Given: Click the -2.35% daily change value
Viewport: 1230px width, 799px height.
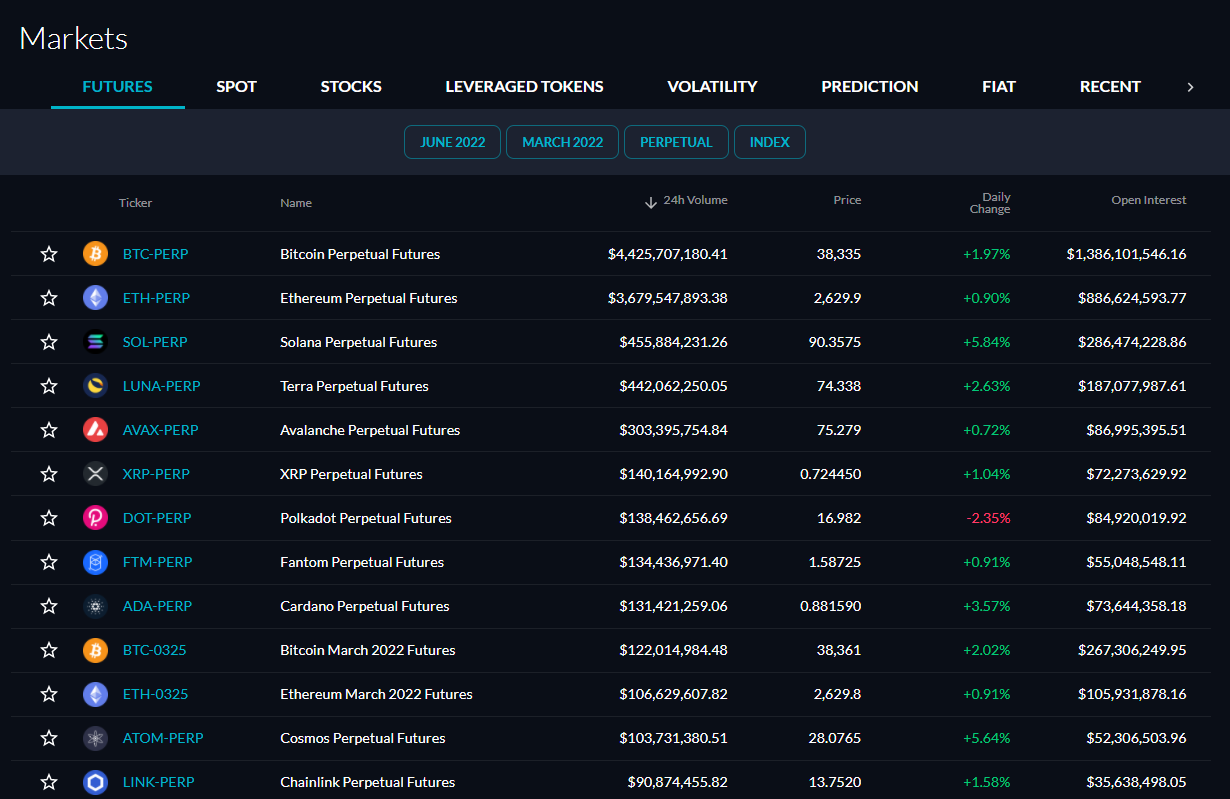Looking at the screenshot, I should [988, 518].
